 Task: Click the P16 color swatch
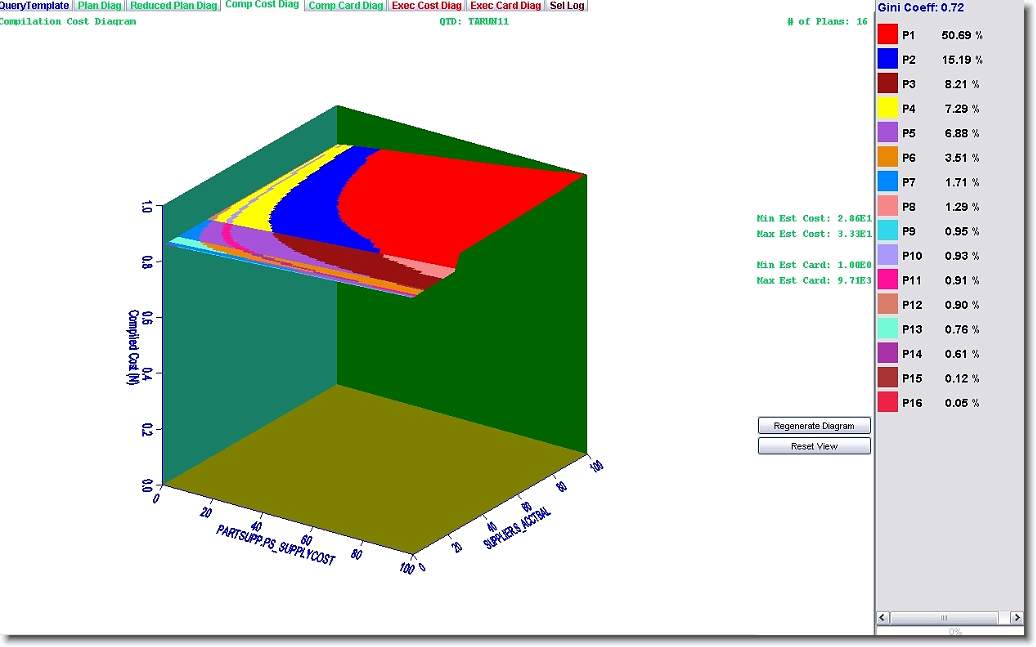pyautogui.click(x=887, y=403)
